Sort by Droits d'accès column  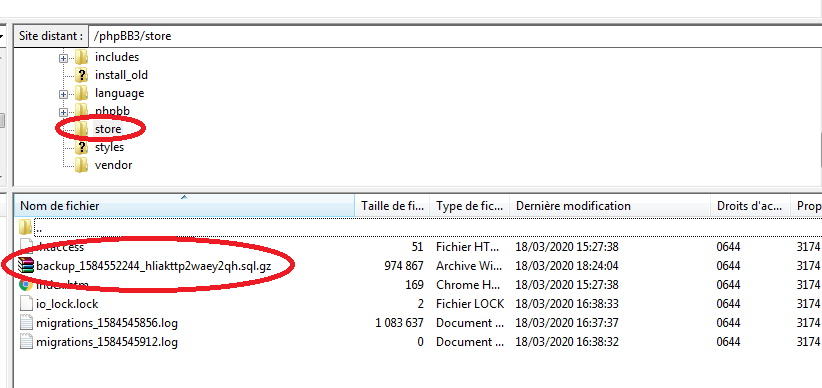click(x=750, y=206)
